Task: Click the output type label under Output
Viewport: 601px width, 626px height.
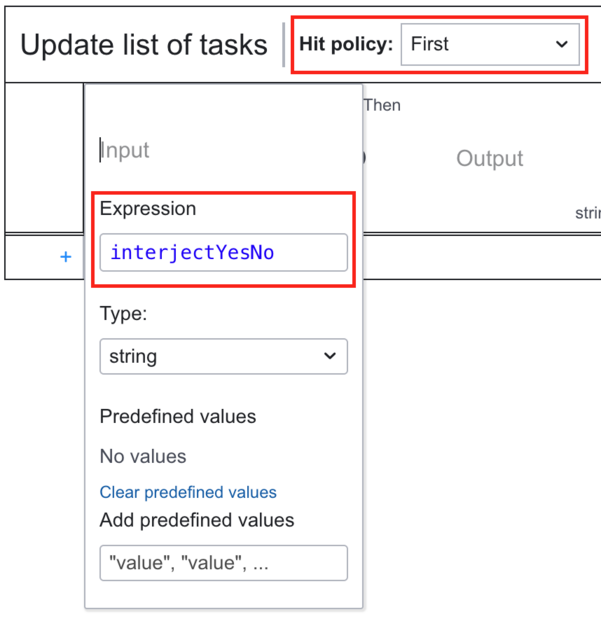Action: coord(588,213)
